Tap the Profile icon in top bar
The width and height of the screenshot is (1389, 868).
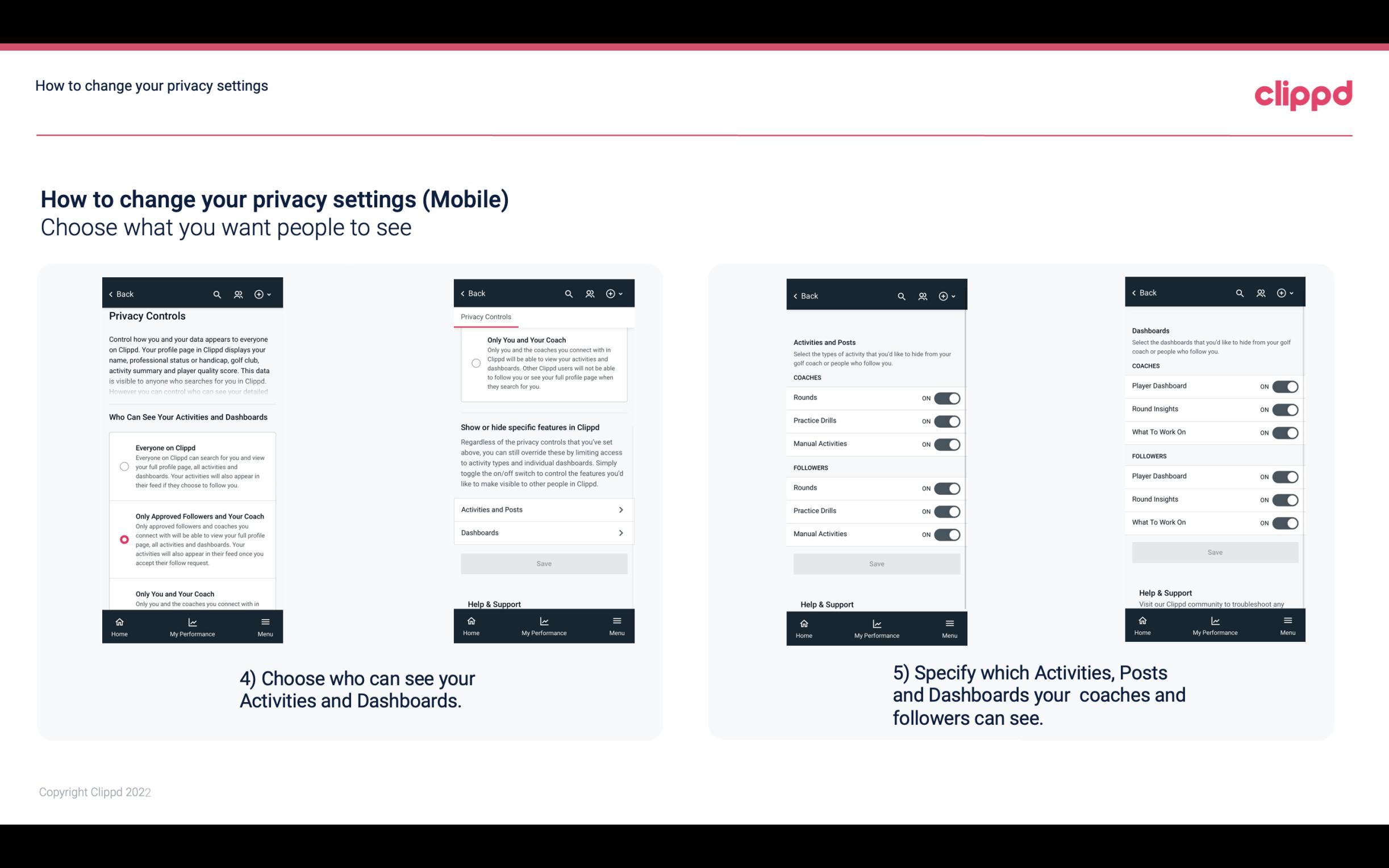238,294
